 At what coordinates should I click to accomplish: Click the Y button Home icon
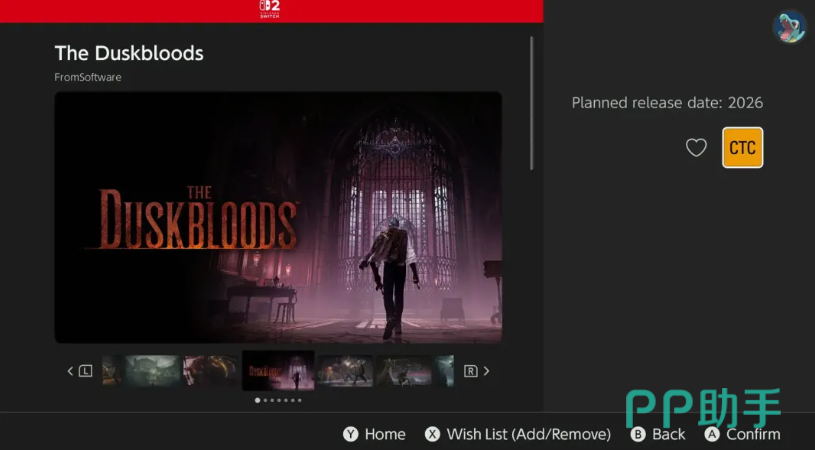pos(351,434)
